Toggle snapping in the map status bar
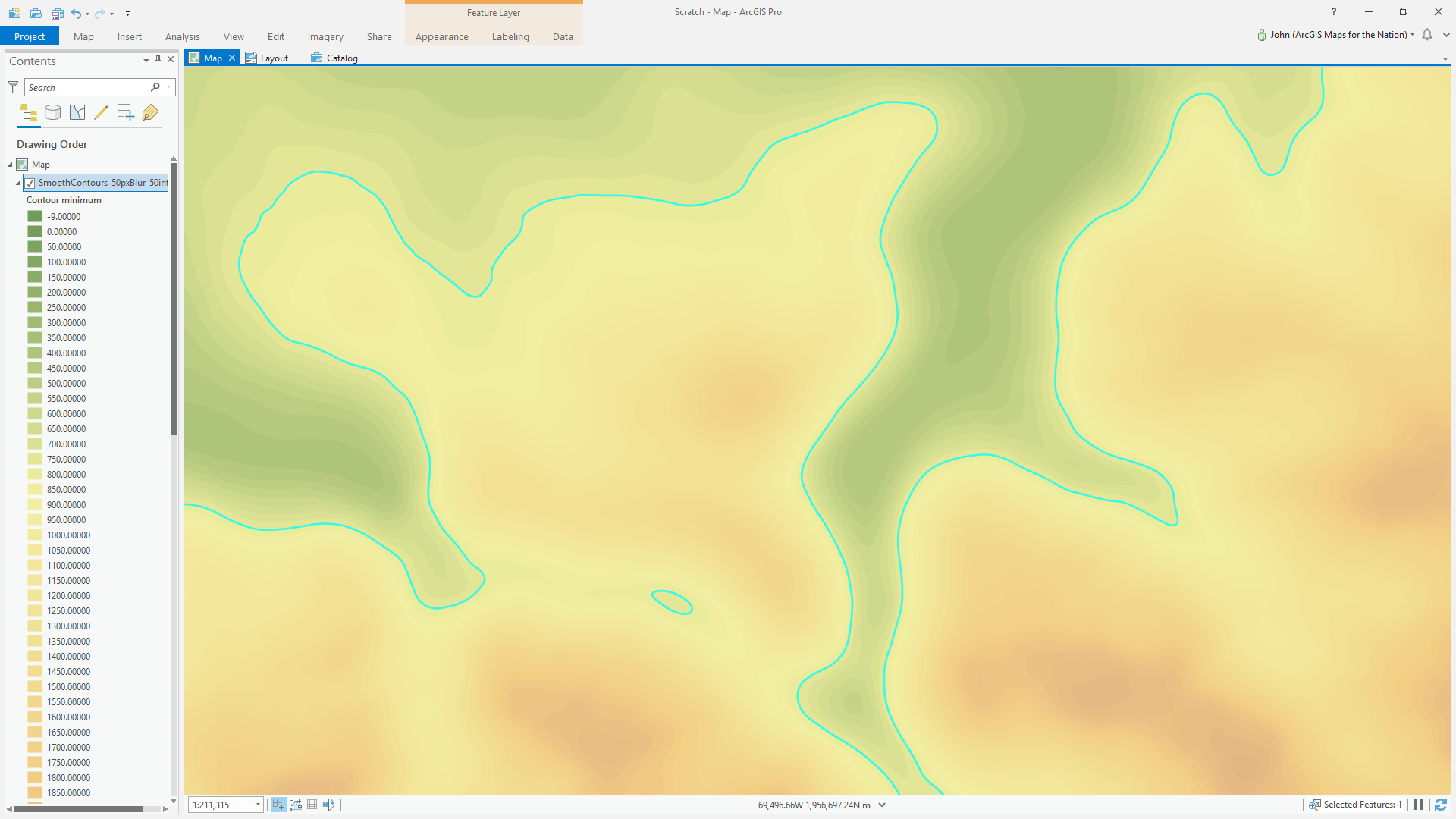 279,805
